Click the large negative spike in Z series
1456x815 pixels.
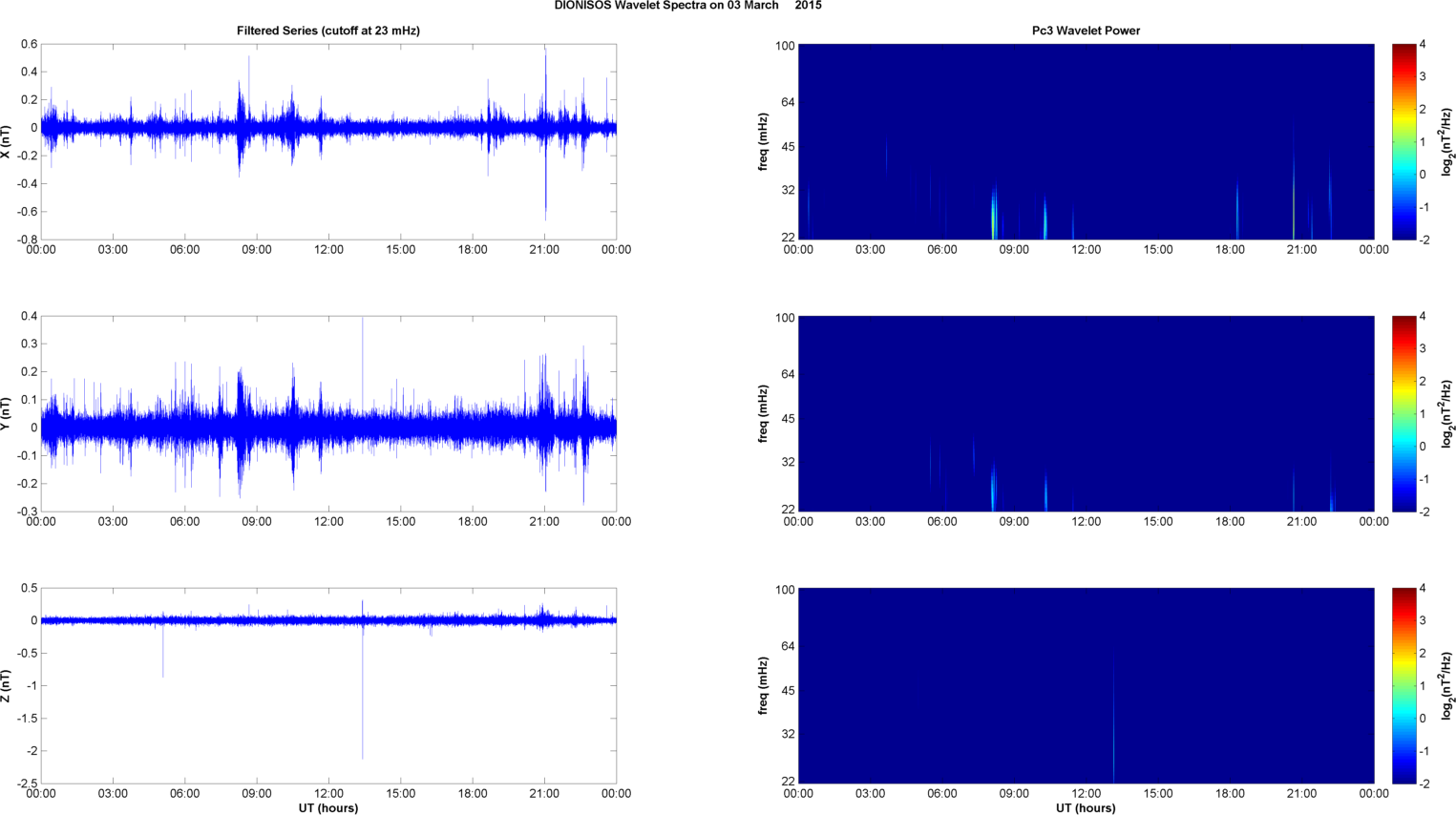363,692
